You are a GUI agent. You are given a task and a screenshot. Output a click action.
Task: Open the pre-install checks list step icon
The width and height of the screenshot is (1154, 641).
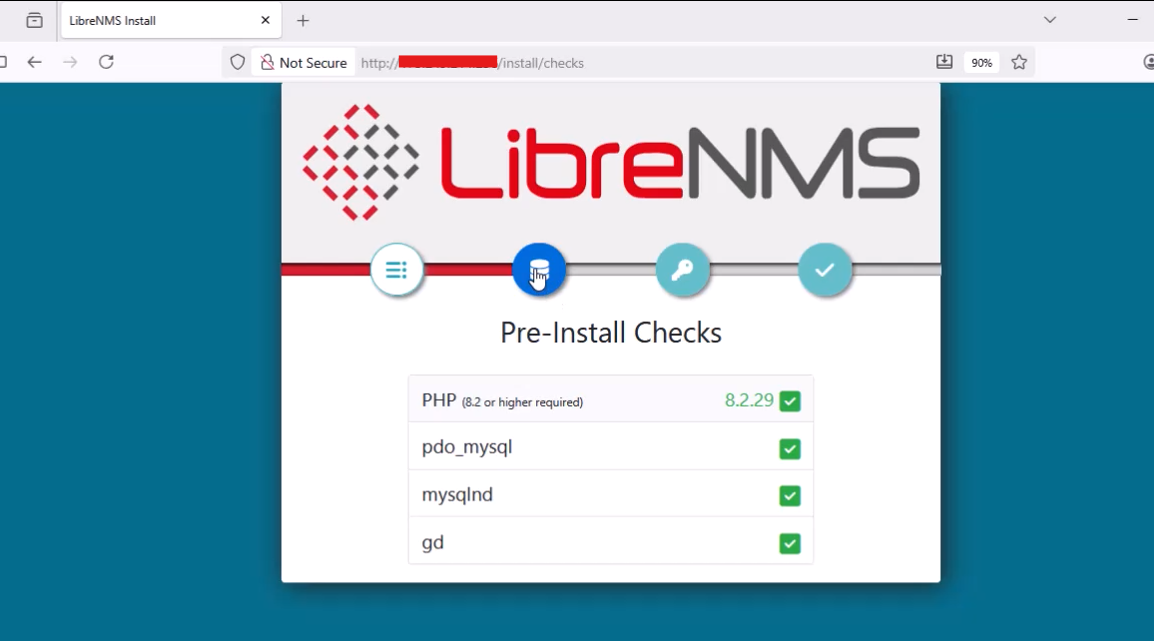click(x=397, y=269)
